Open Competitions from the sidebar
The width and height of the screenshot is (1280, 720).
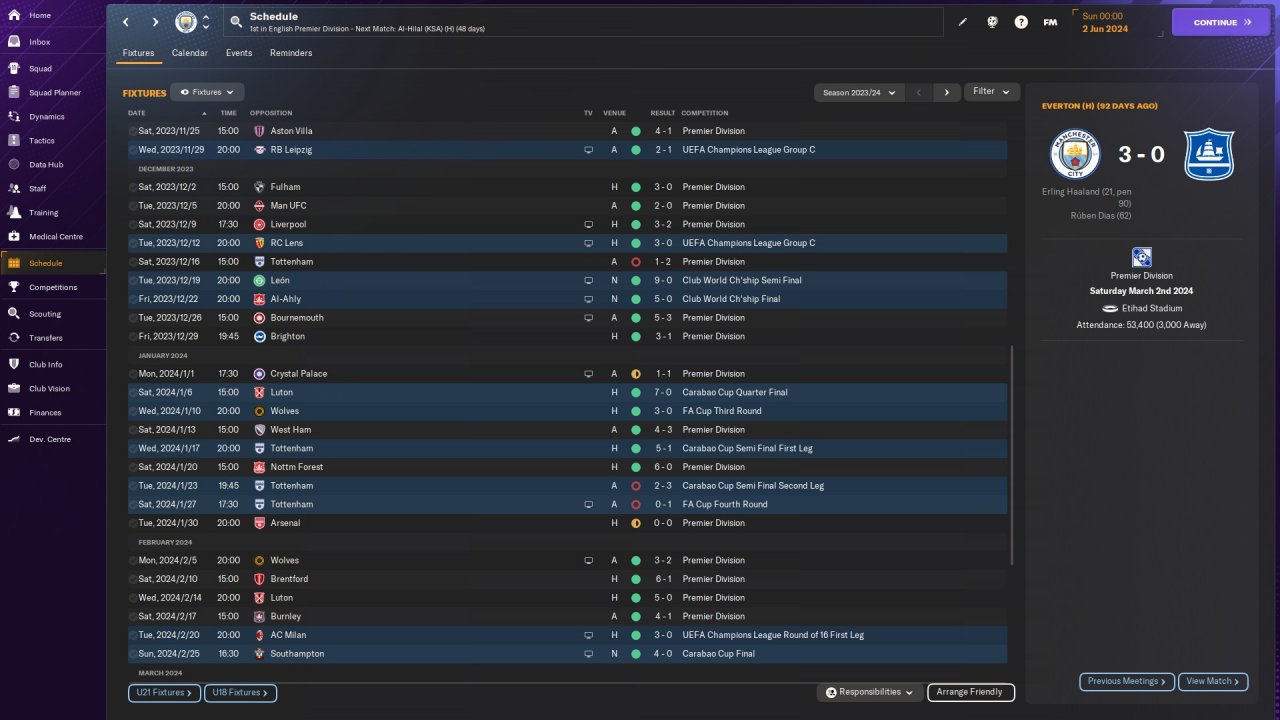53,287
